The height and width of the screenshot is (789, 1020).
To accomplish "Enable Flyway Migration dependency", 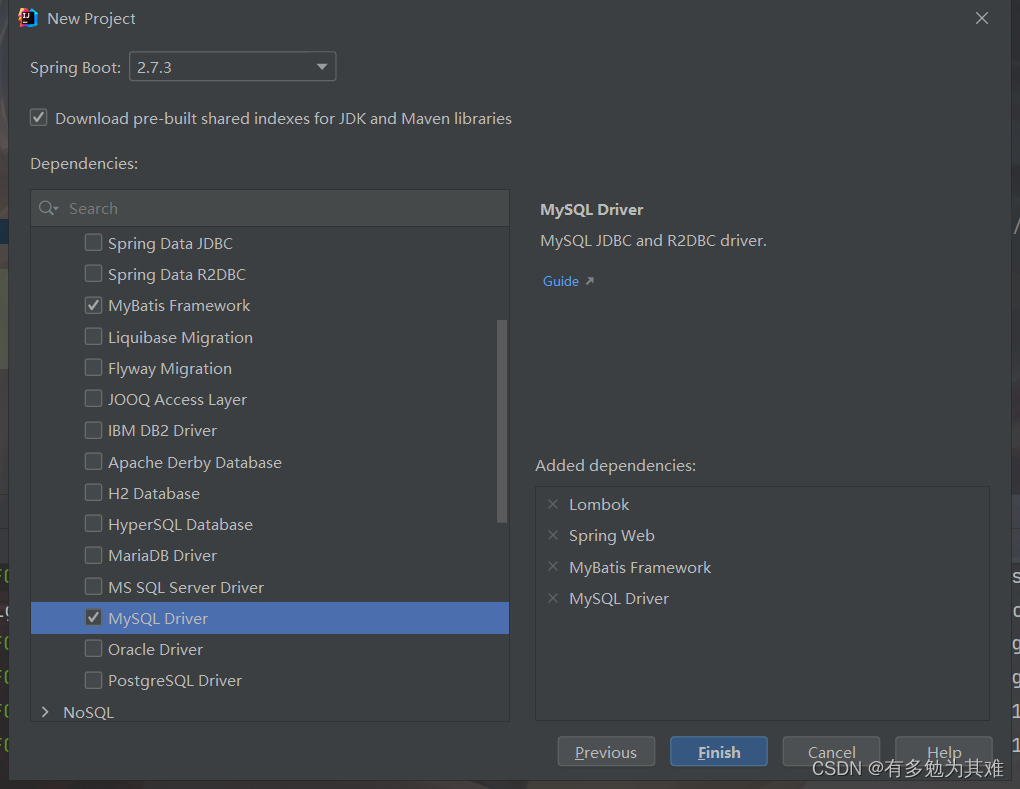I will [x=93, y=368].
